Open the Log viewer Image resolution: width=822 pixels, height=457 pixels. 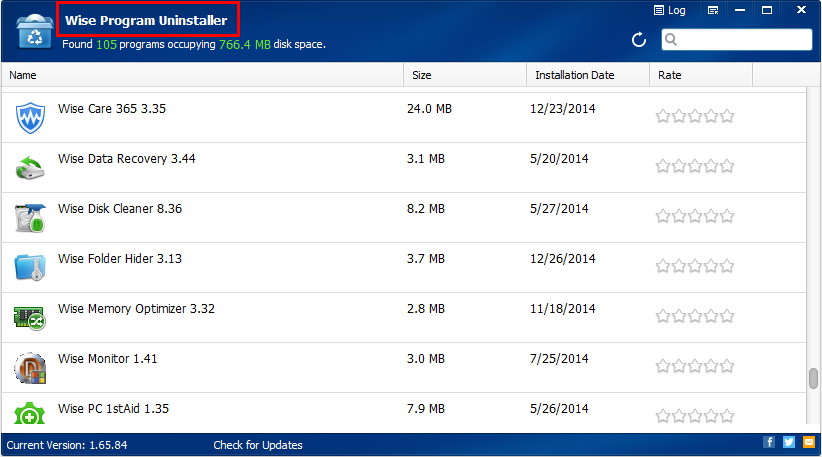tap(669, 10)
